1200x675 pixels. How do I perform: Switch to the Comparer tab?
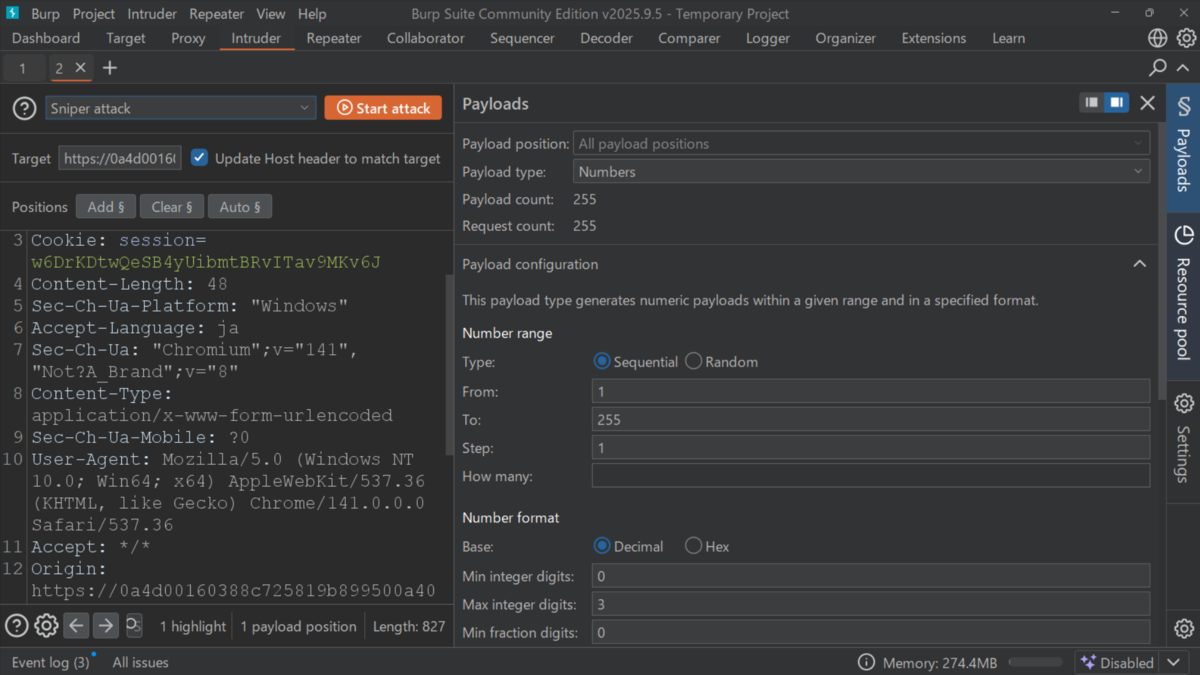click(x=689, y=38)
